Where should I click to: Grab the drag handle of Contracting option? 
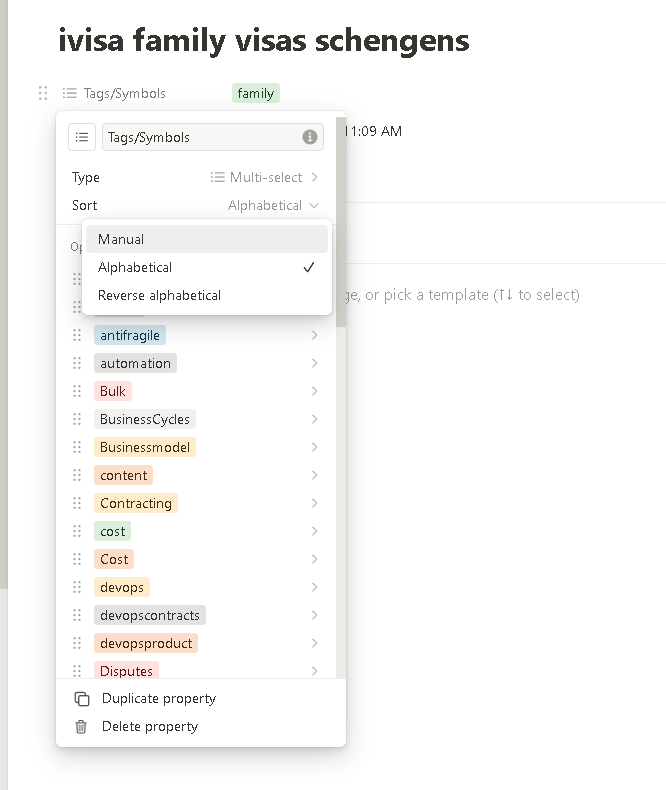[77, 503]
